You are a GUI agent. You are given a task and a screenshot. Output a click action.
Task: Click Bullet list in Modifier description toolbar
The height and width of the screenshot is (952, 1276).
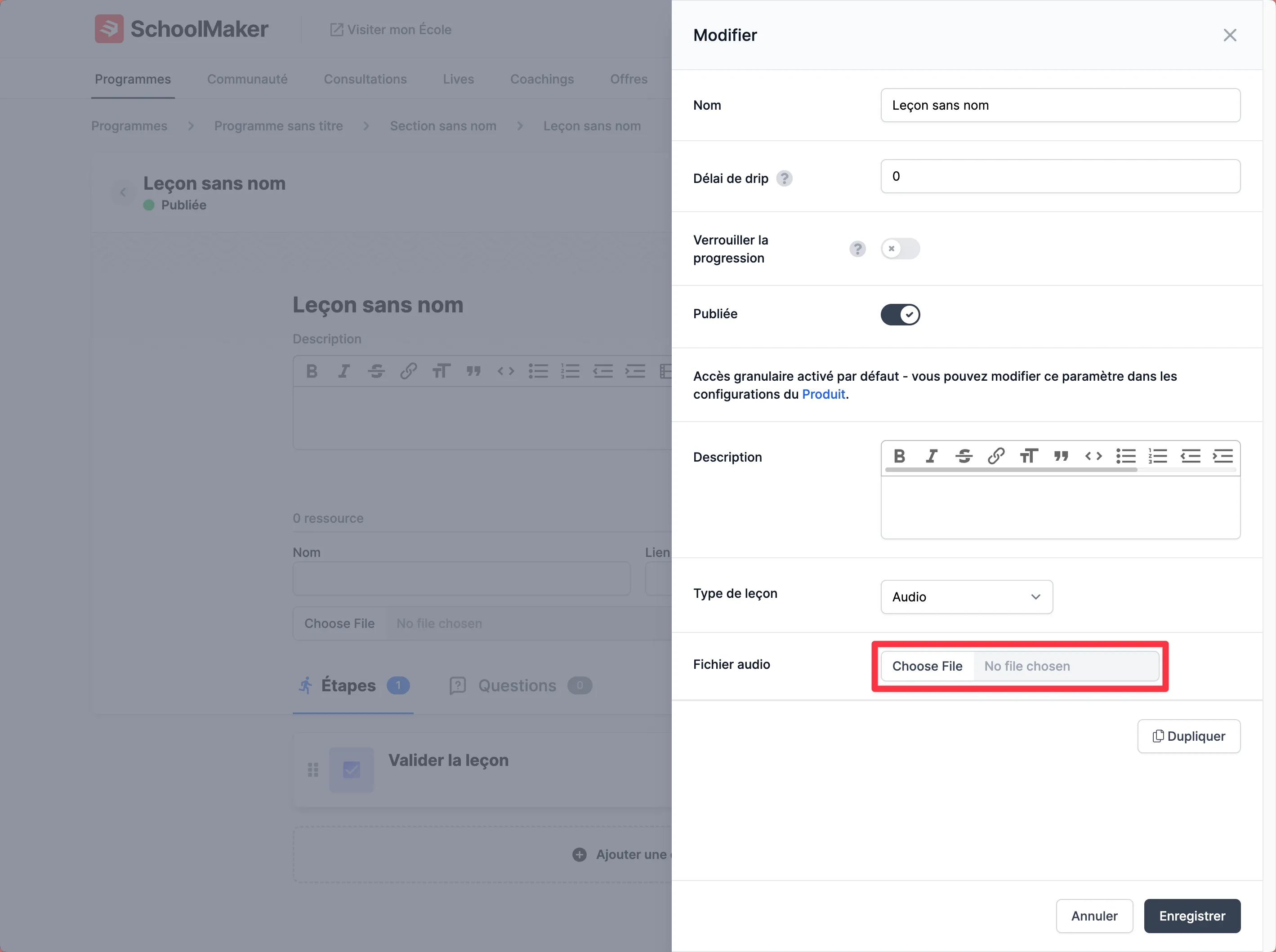point(1125,456)
